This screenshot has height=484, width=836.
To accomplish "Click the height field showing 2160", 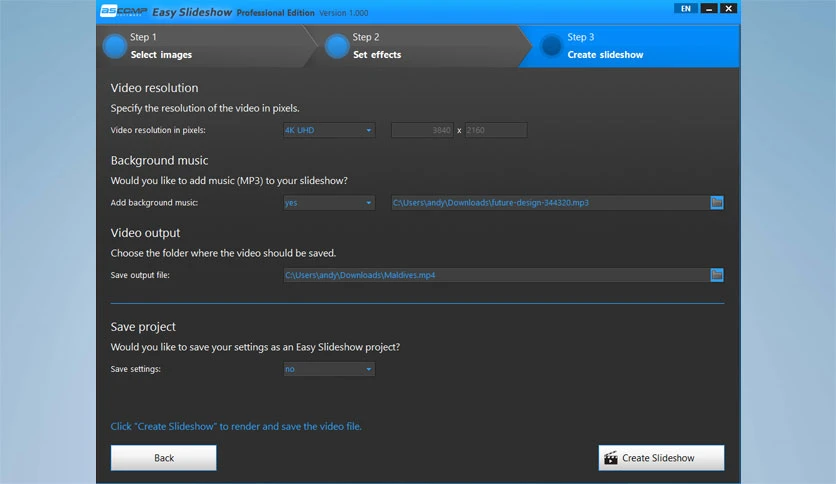I will click(496, 130).
